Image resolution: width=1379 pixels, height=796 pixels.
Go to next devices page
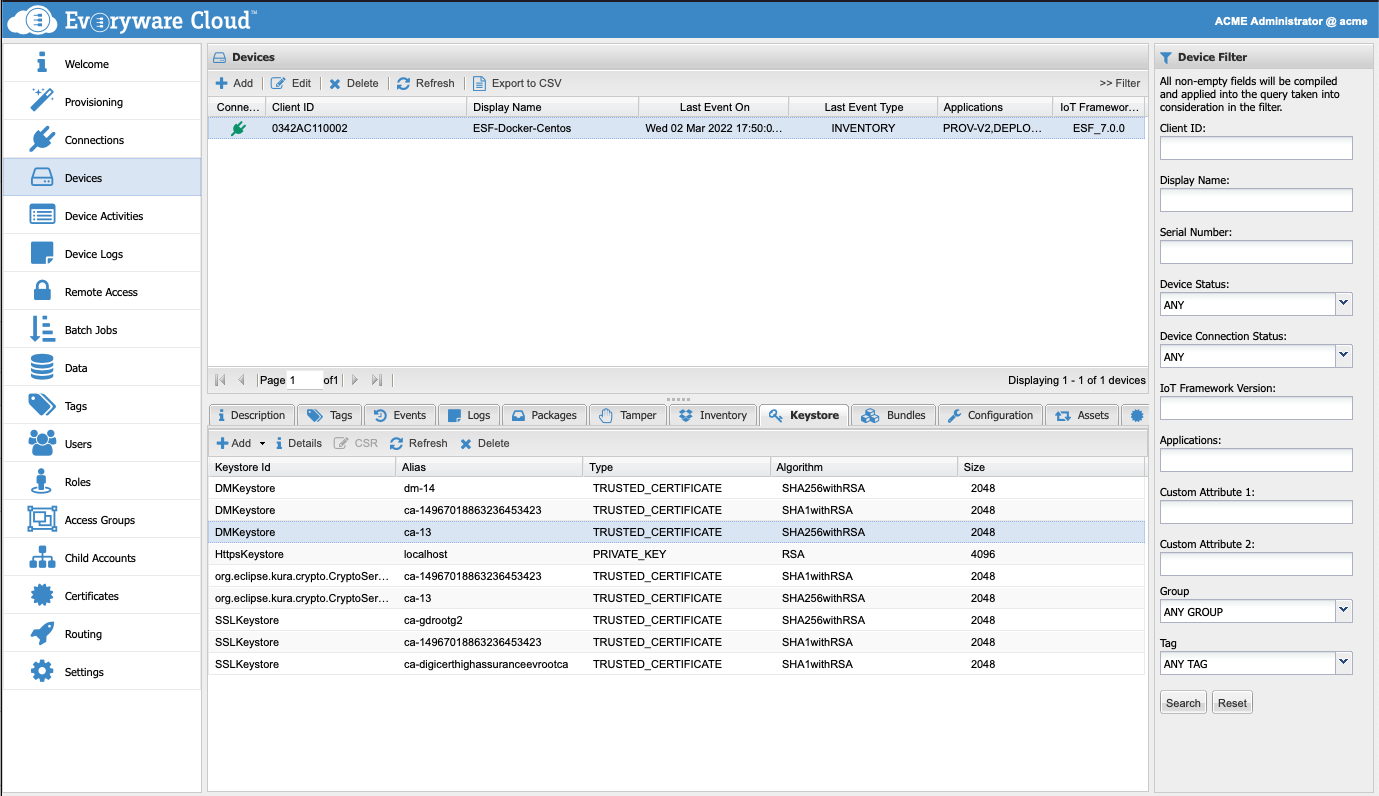pos(355,380)
